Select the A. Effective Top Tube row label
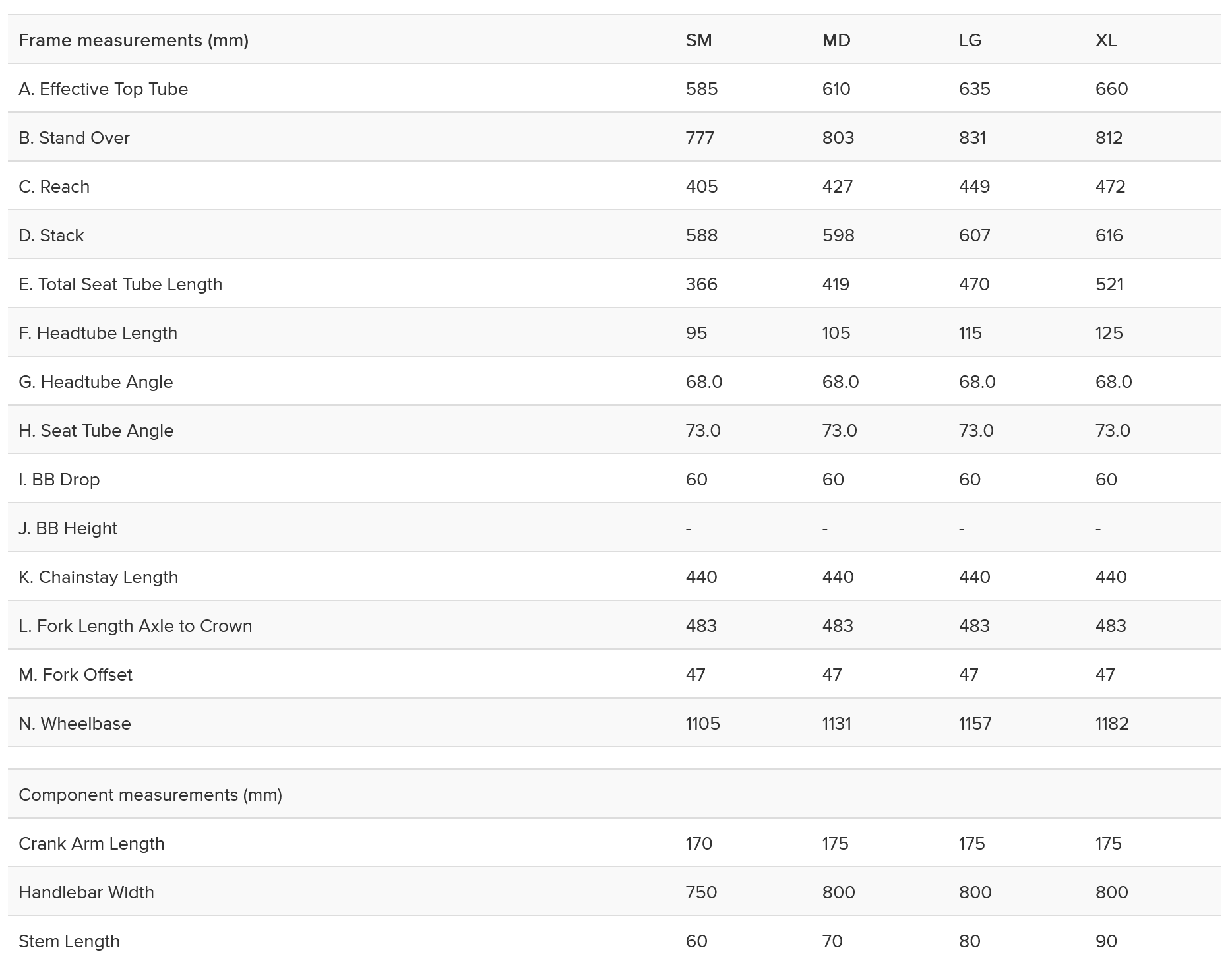Image resolution: width=1232 pixels, height=967 pixels. tap(103, 89)
